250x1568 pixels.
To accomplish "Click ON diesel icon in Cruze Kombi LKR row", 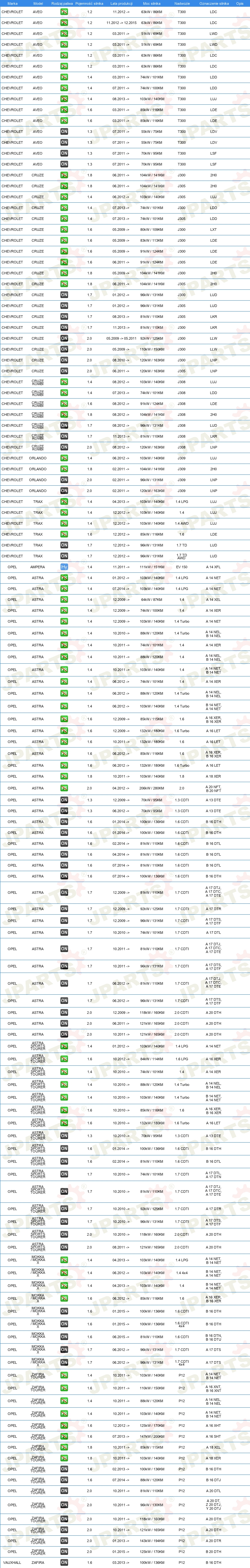I will point(64,436).
